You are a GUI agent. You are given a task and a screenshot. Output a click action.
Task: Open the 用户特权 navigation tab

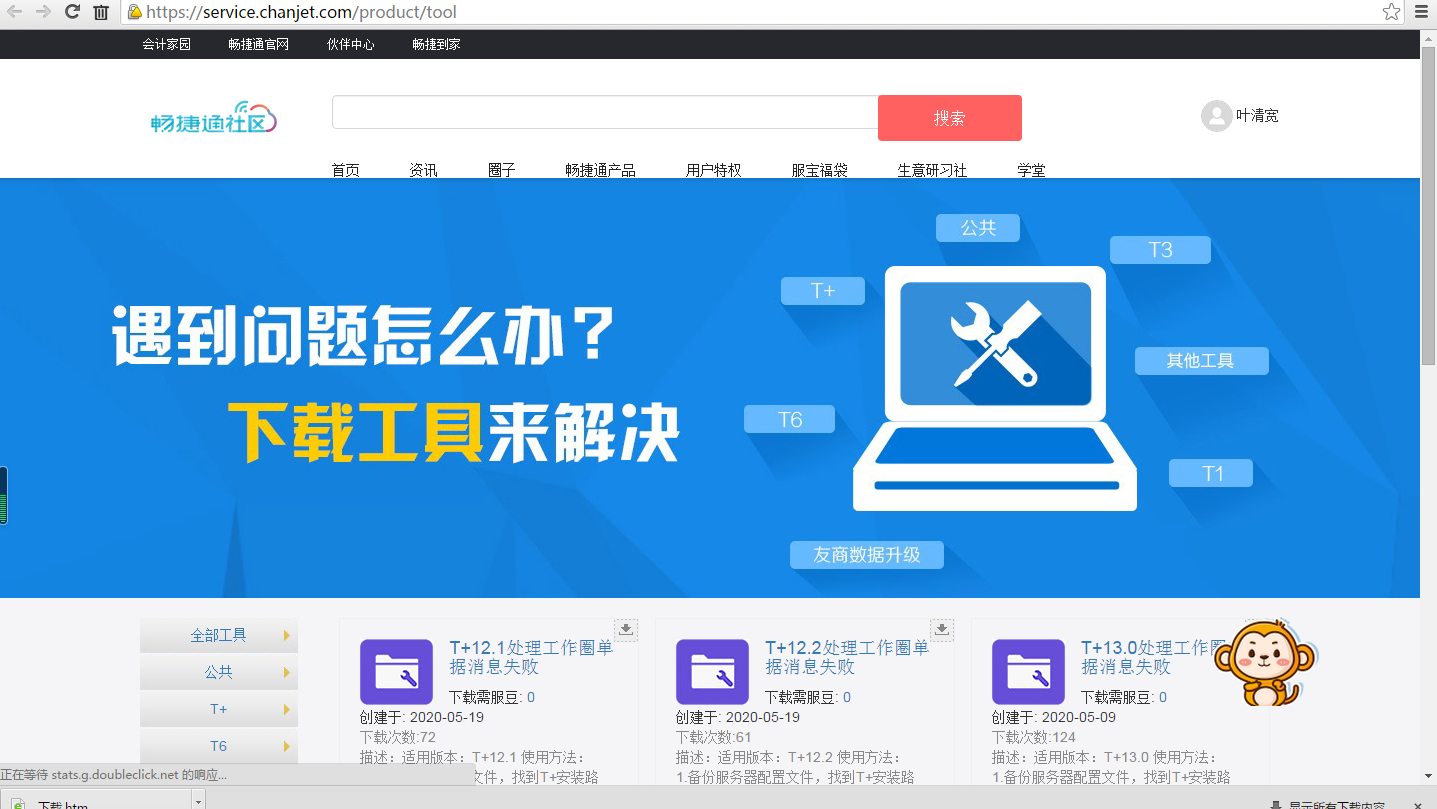(714, 170)
